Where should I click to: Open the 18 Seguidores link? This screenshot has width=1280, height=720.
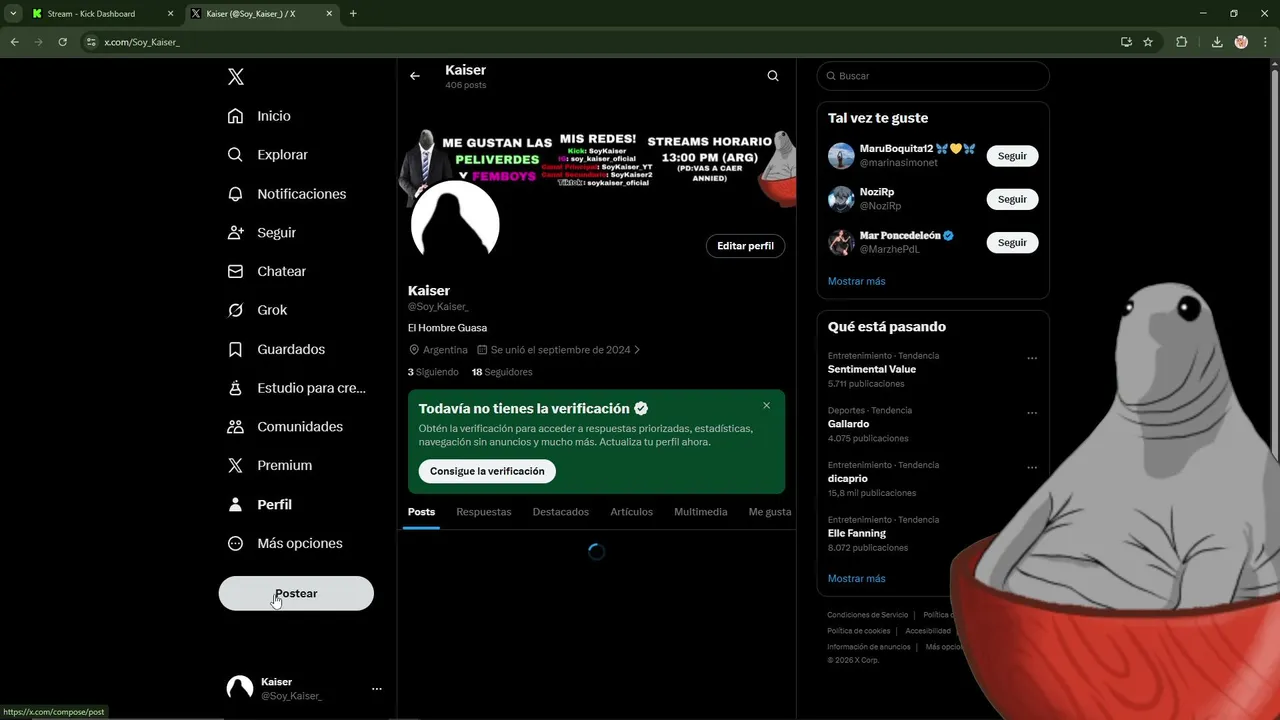tap(502, 372)
